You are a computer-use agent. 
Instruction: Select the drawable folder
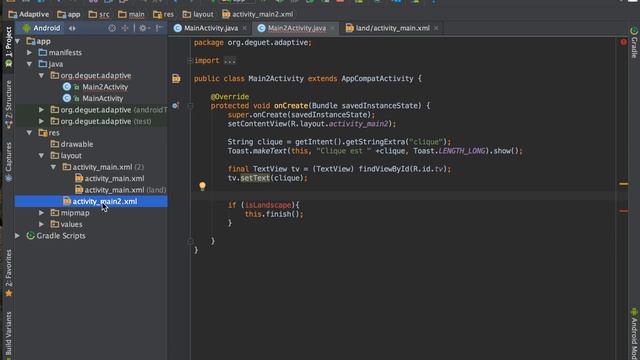[77, 144]
